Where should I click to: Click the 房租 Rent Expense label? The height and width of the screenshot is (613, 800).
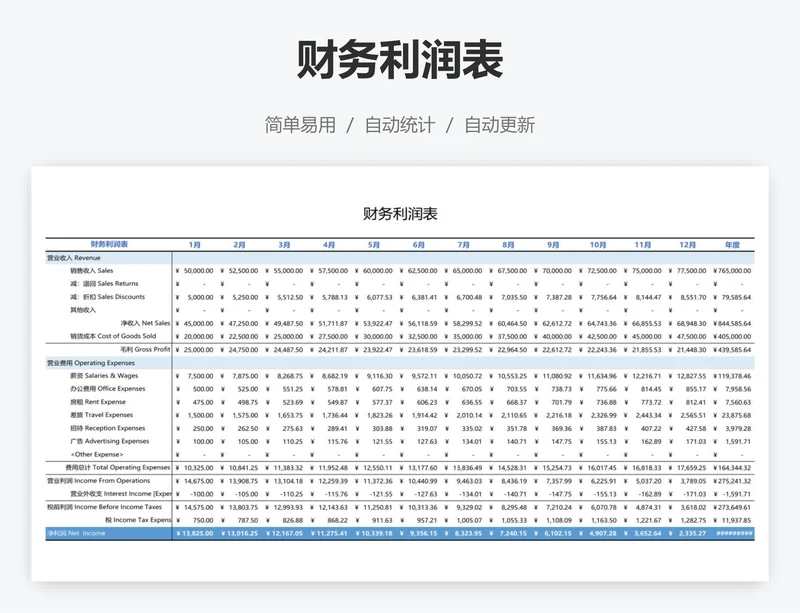(98, 402)
